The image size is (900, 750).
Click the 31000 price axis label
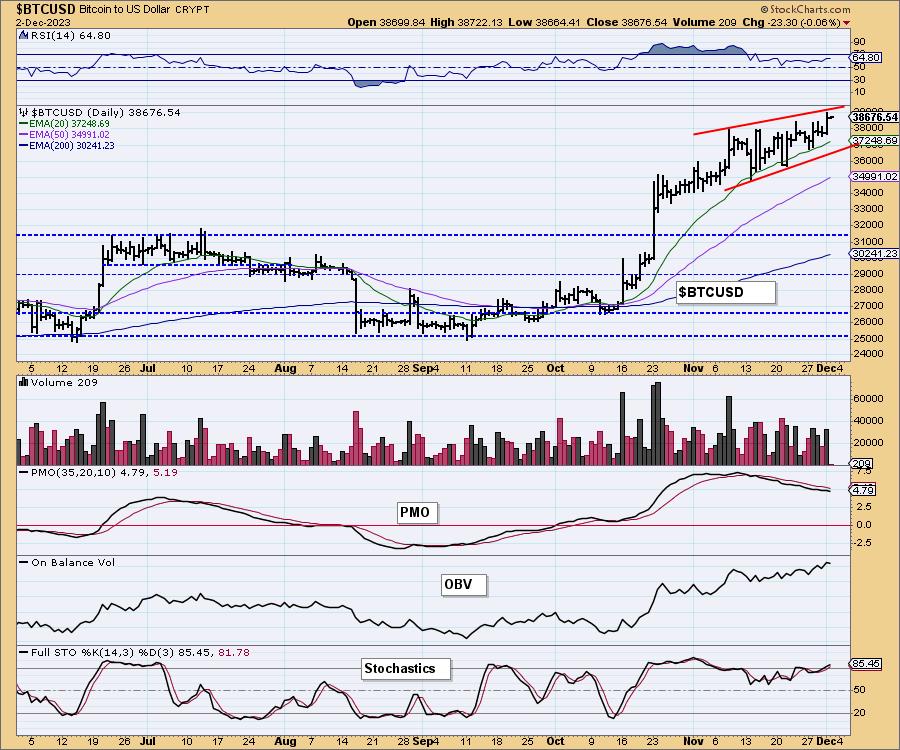pyautogui.click(x=868, y=242)
